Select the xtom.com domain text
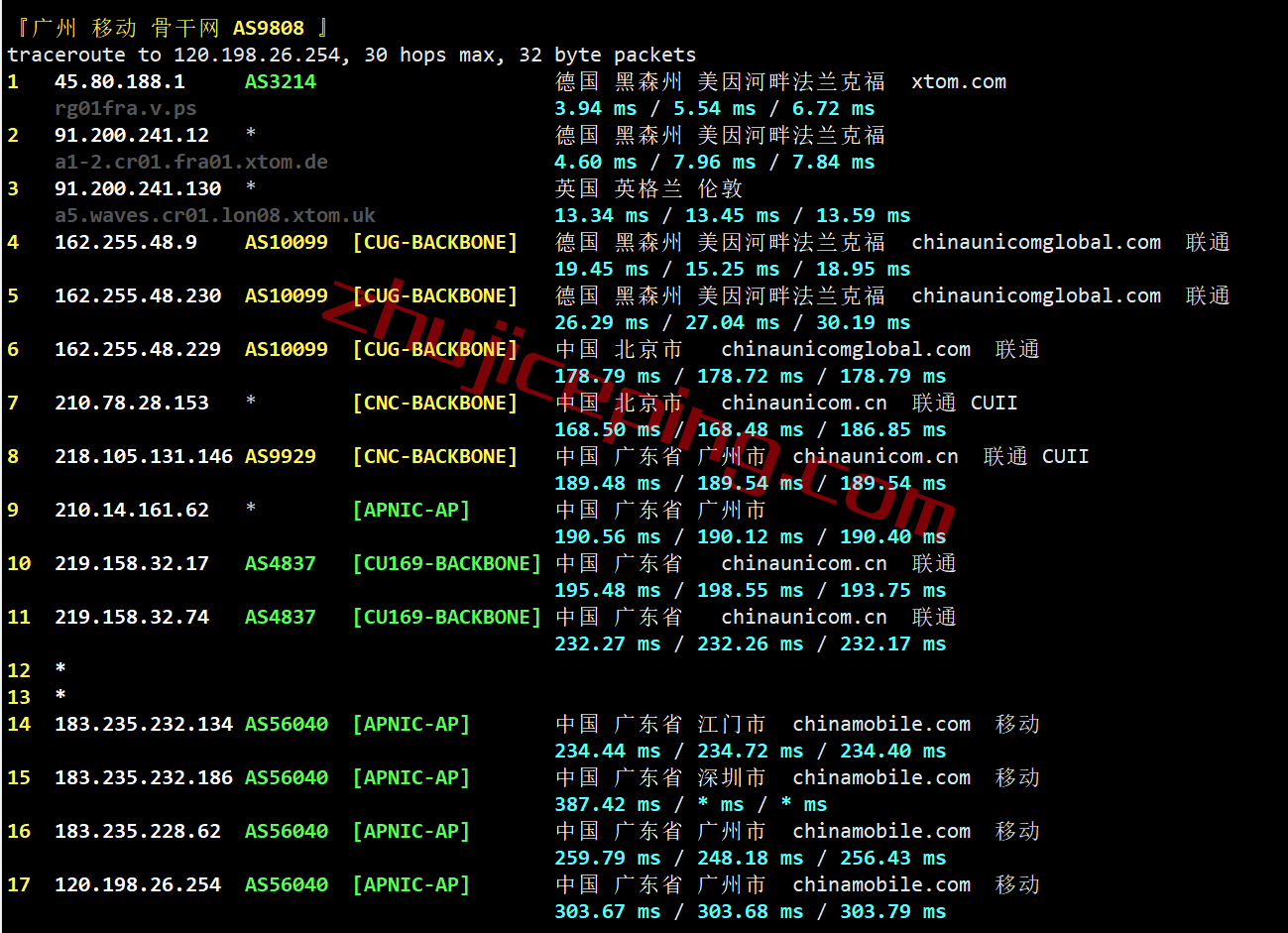This screenshot has height=933, width=1288. point(959,81)
